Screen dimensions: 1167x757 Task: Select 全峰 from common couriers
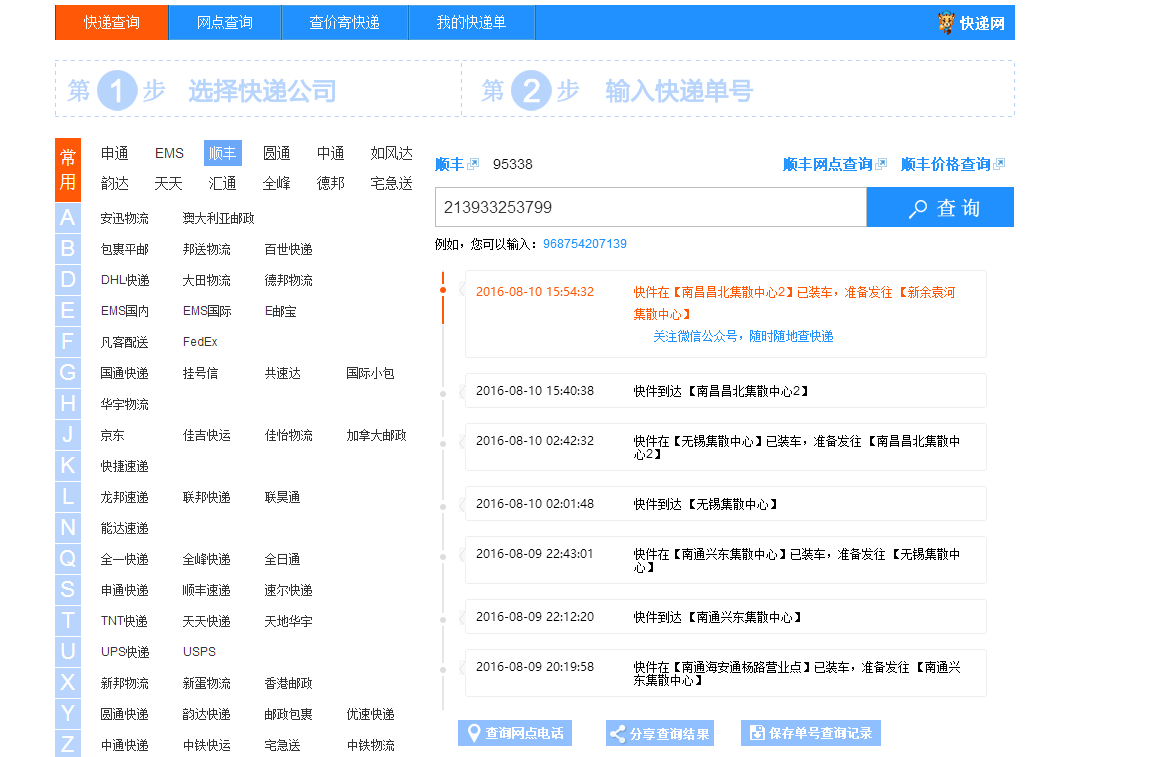click(277, 183)
